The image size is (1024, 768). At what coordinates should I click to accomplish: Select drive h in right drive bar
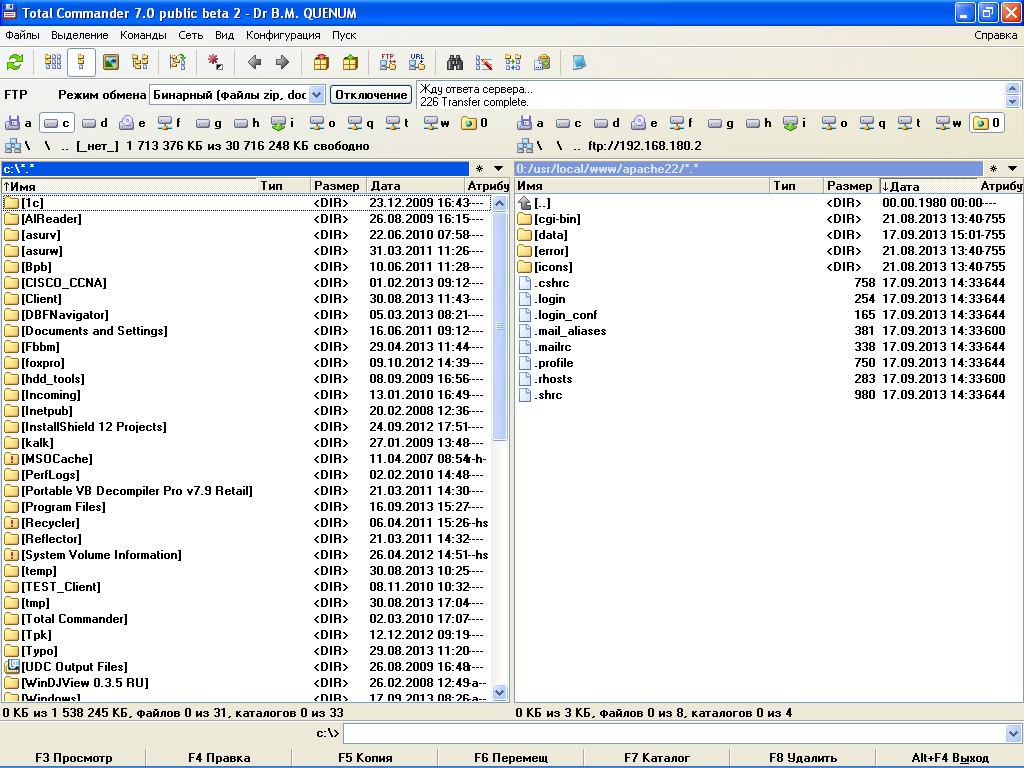(x=758, y=123)
